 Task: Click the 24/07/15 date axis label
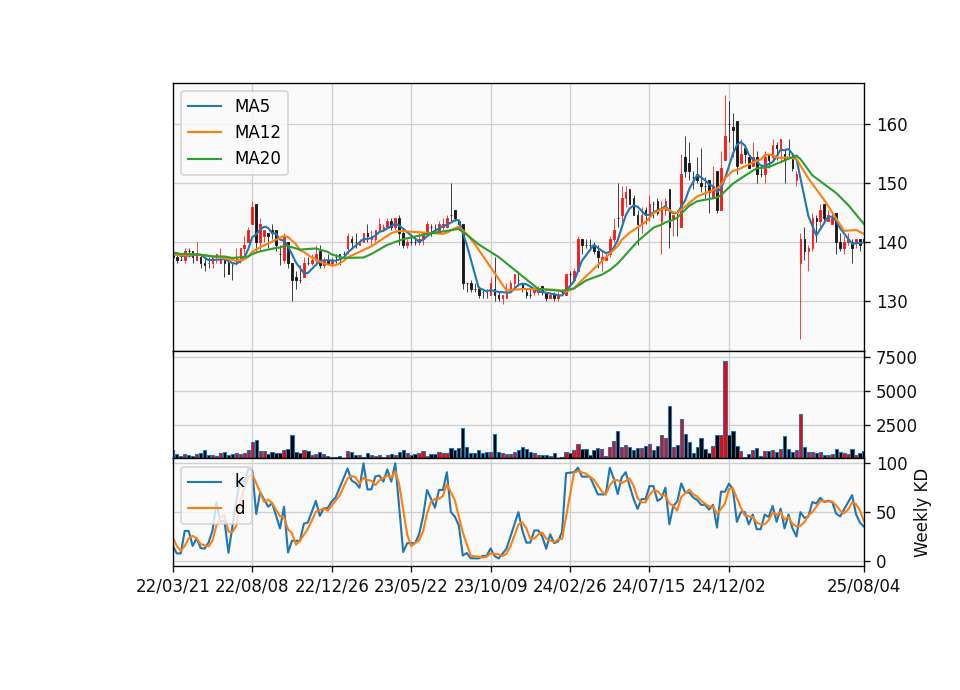click(649, 586)
